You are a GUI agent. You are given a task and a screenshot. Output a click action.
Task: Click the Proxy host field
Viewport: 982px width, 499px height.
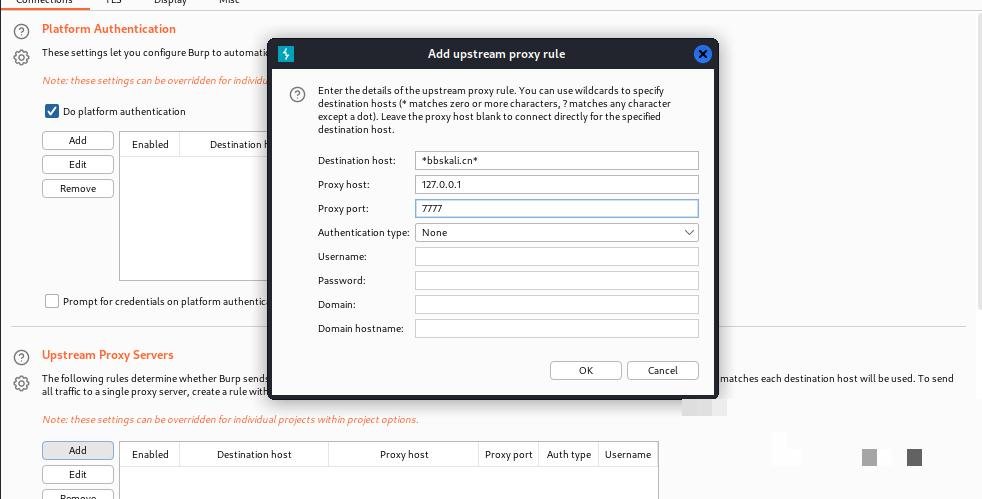[x=557, y=185]
